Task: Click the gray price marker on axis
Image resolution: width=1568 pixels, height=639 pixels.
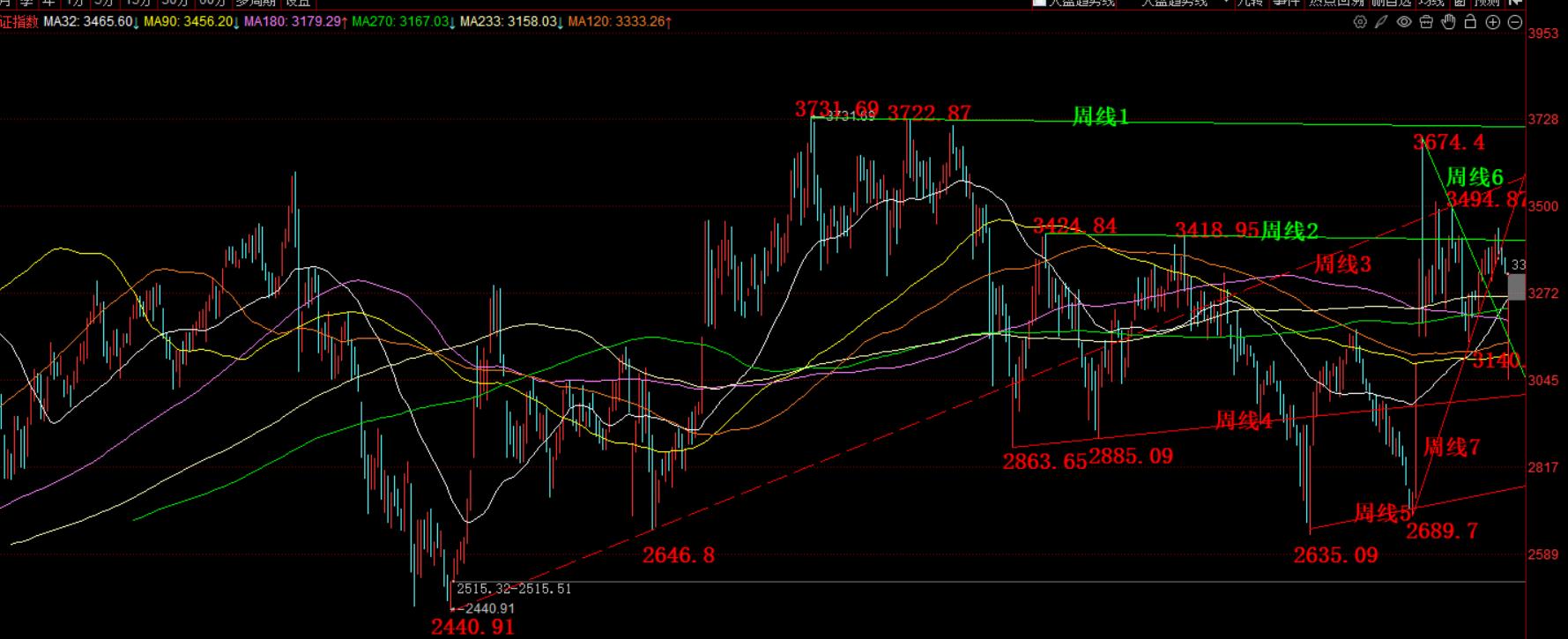Action: 1516,287
